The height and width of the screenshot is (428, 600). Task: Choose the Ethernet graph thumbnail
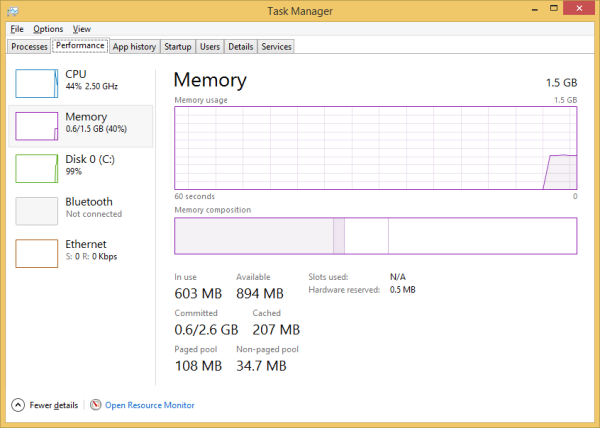pyautogui.click(x=36, y=253)
